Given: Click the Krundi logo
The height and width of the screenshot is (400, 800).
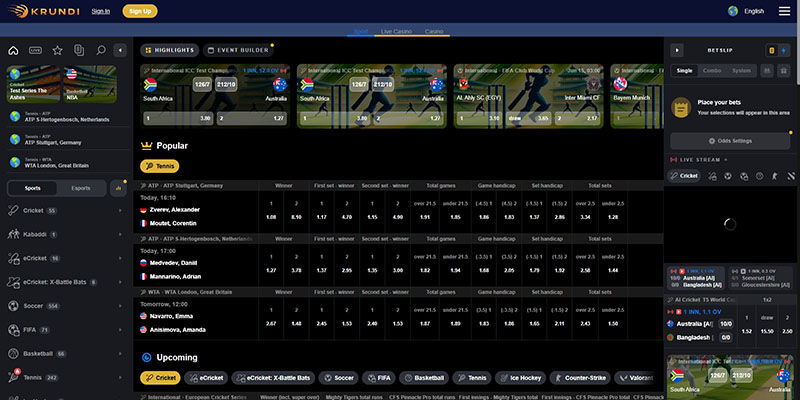Looking at the screenshot, I should (44, 11).
